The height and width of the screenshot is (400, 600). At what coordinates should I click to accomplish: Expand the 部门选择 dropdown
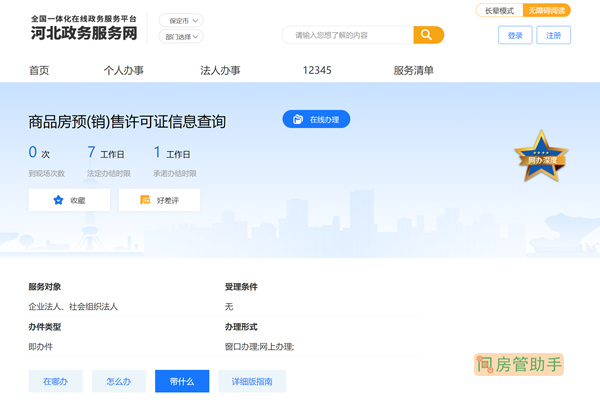pyautogui.click(x=181, y=37)
